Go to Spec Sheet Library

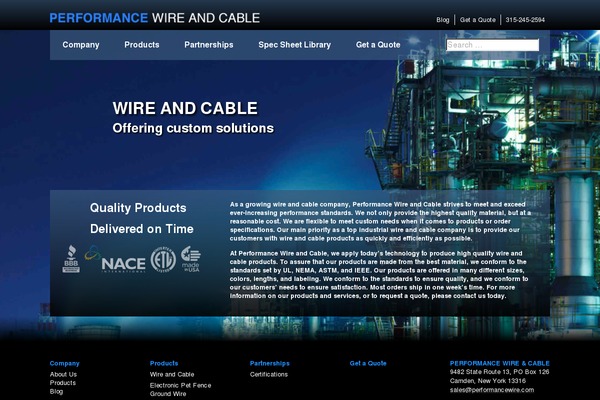click(x=294, y=45)
